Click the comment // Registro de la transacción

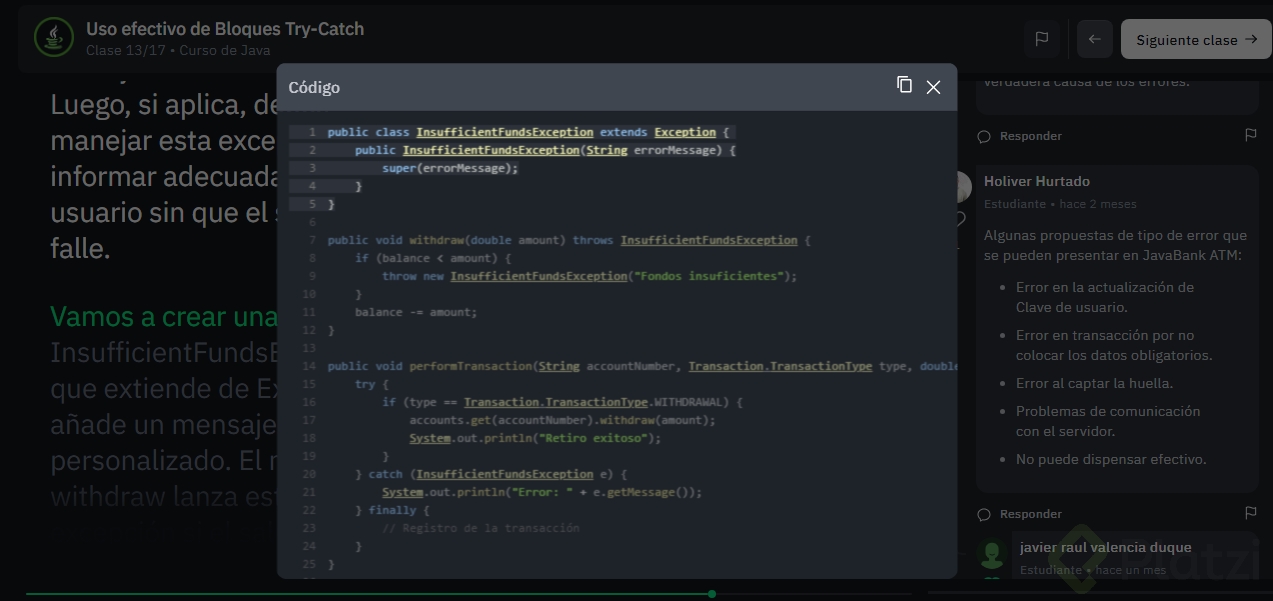(x=480, y=528)
